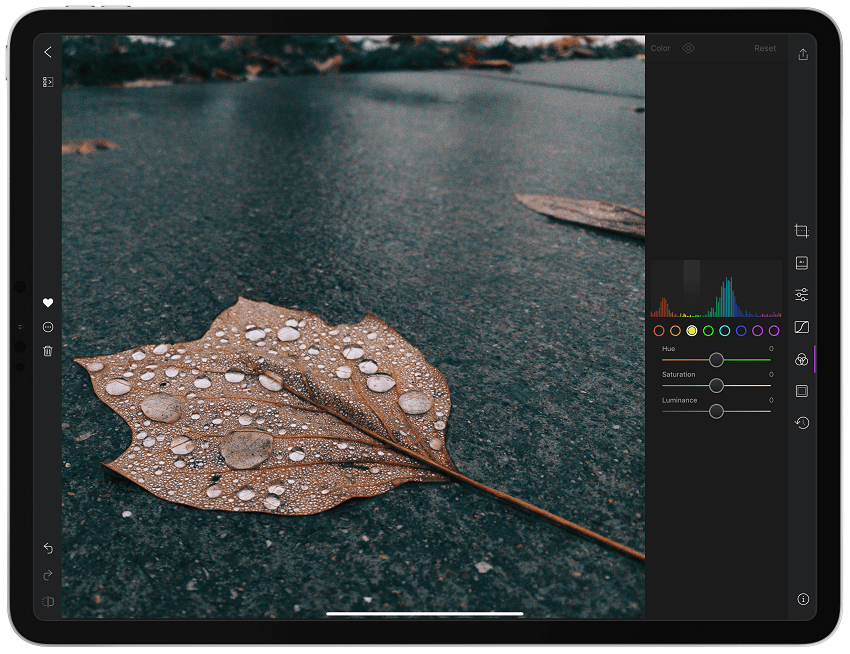Toggle split view comparison
Image resolution: width=850 pixels, height=654 pixels.
click(x=47, y=602)
